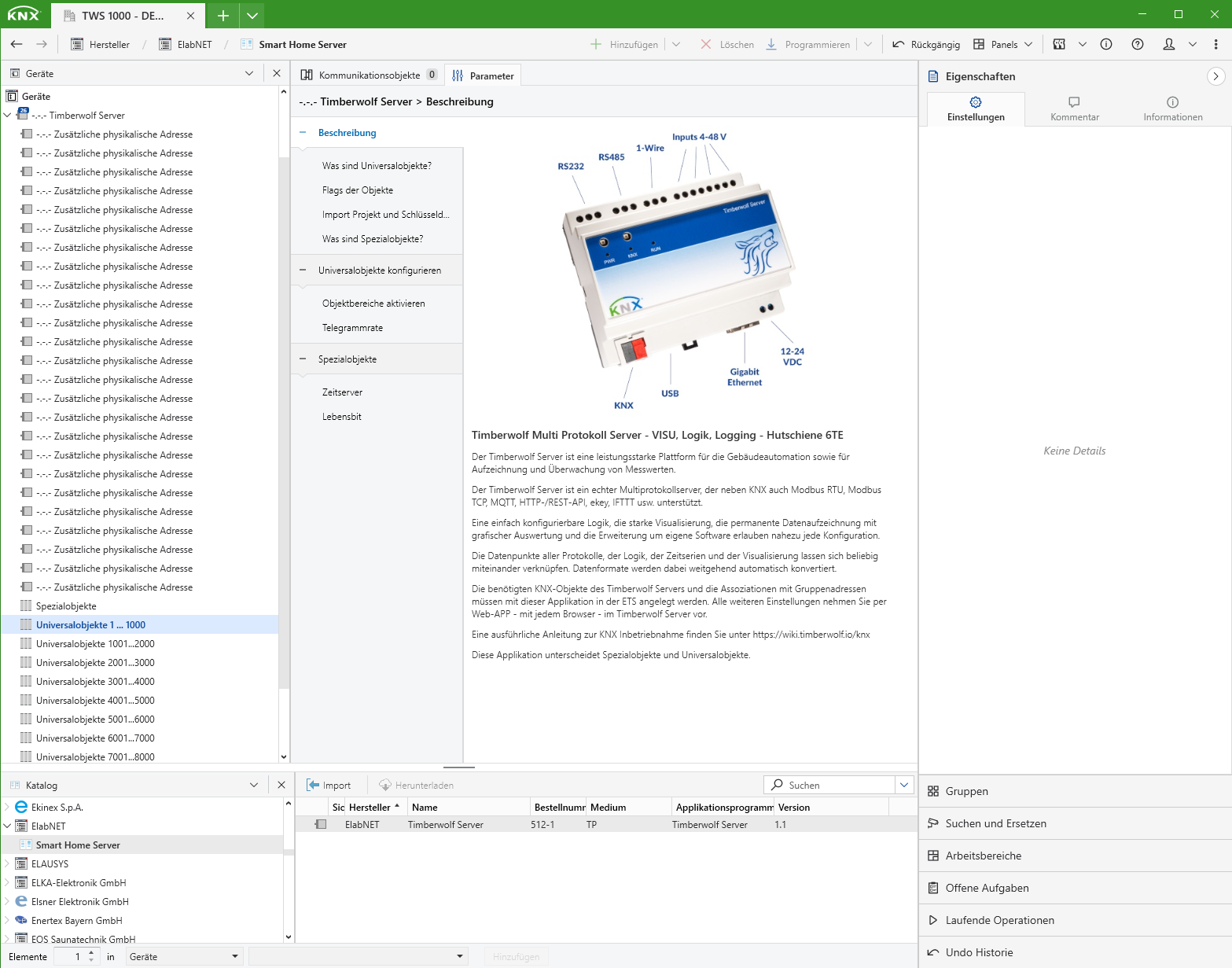Open the Katalog panel dropdown chevron
The width and height of the screenshot is (1232, 968).
254,785
